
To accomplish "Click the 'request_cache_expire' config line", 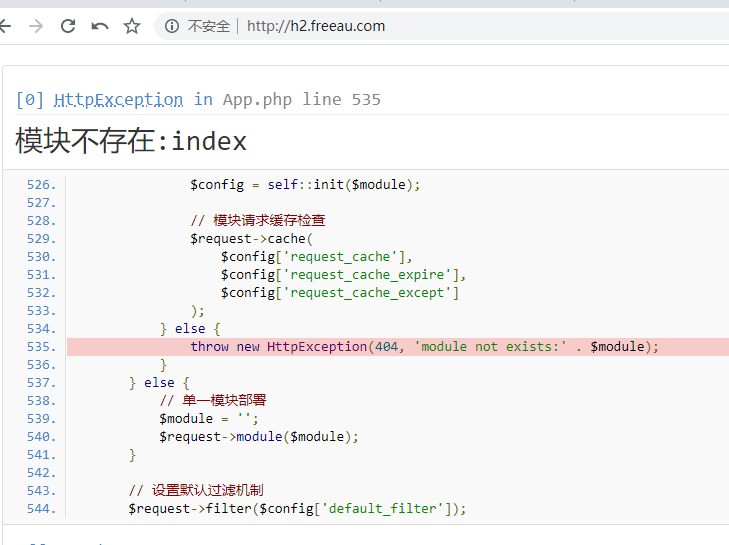I will (344, 274).
